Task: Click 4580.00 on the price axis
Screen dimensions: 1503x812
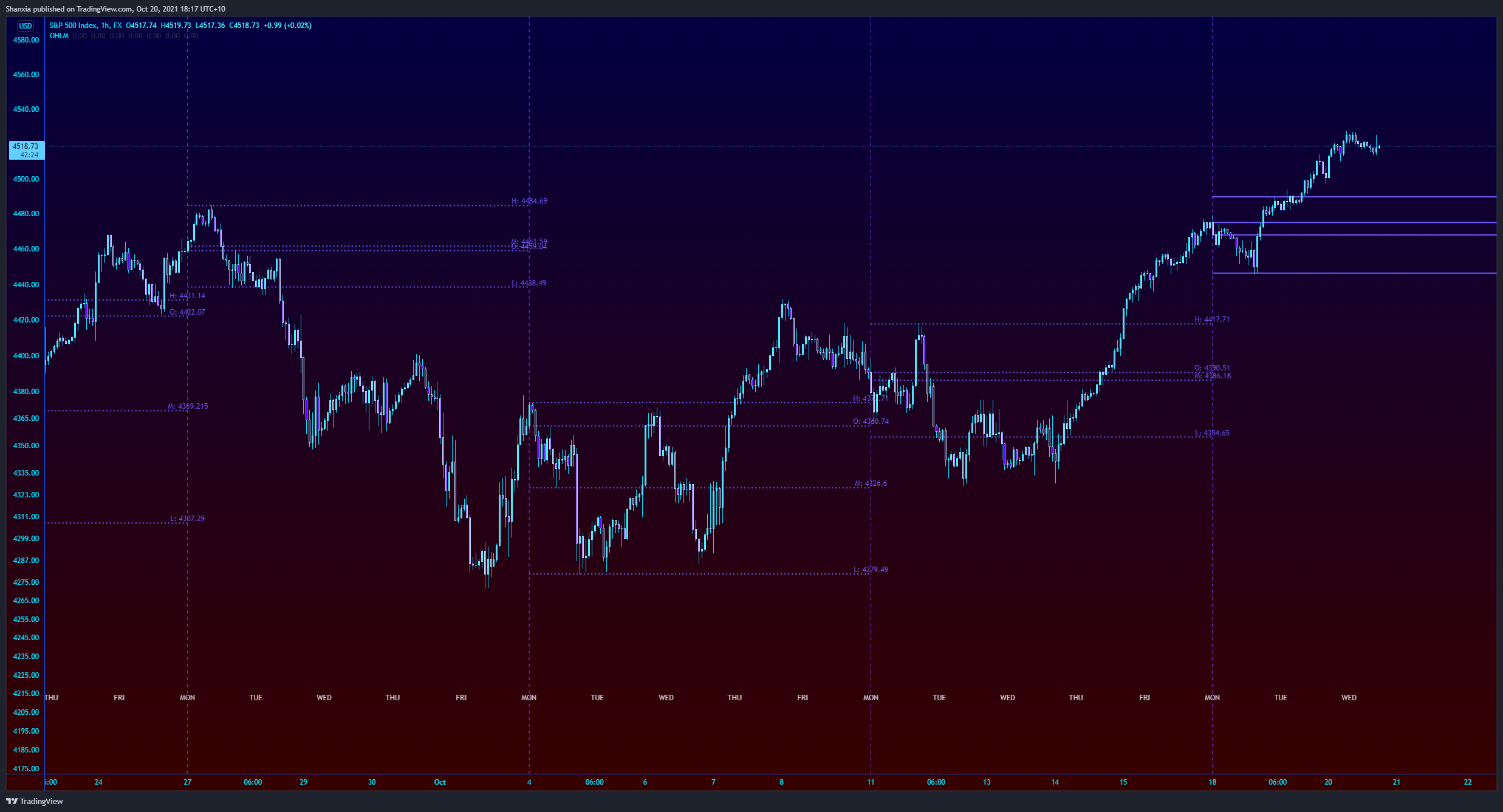Action: tap(26, 40)
